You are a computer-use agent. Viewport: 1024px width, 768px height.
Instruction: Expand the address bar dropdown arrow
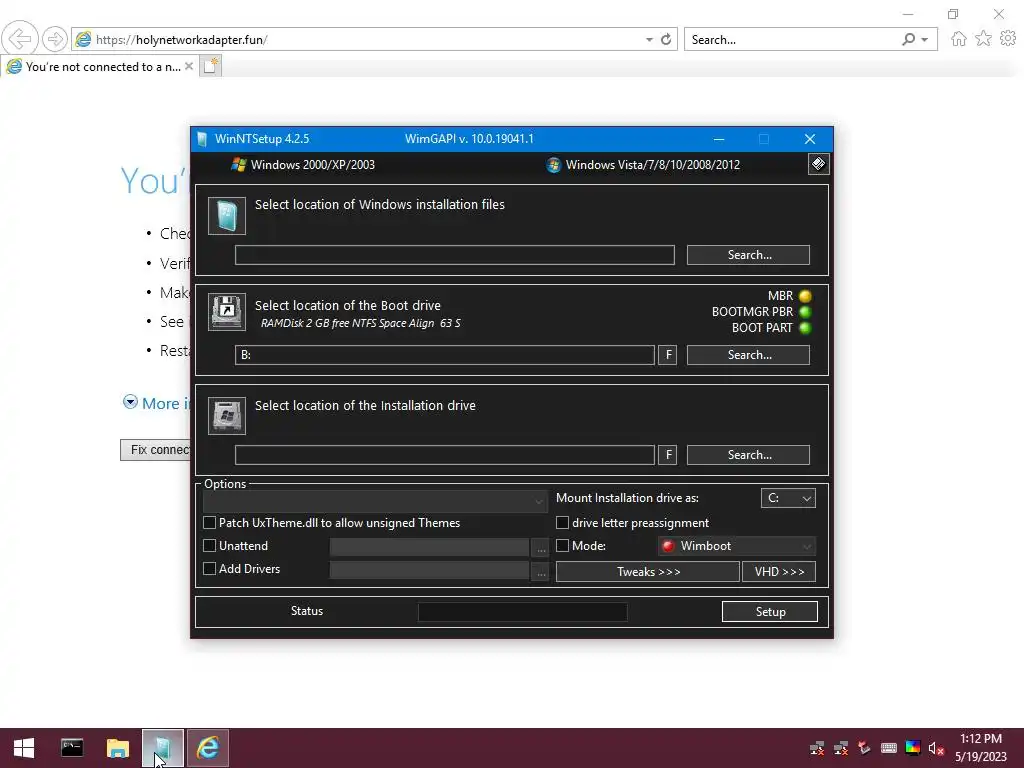click(x=649, y=40)
